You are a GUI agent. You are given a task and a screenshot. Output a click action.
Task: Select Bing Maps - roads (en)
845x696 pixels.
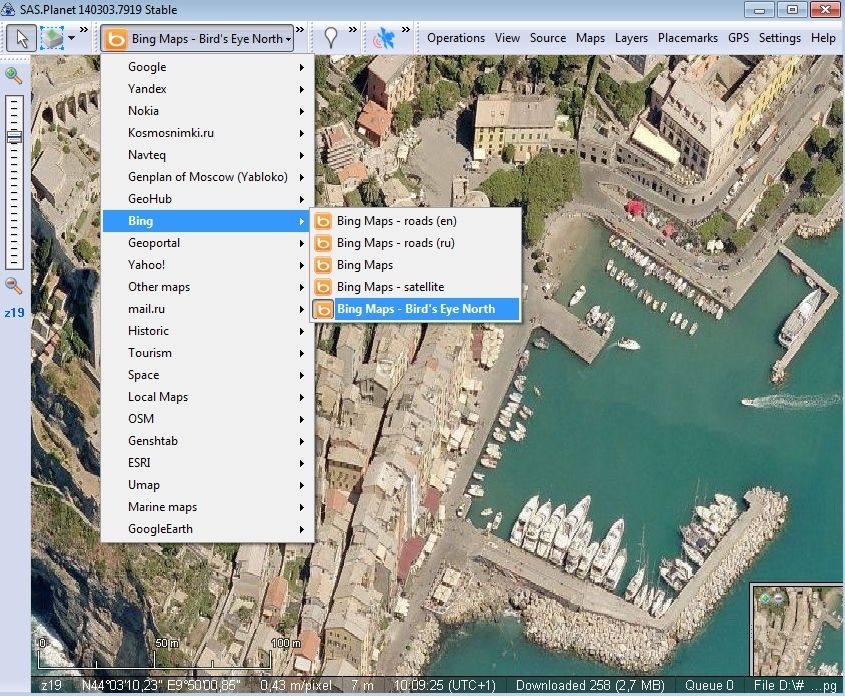(396, 221)
